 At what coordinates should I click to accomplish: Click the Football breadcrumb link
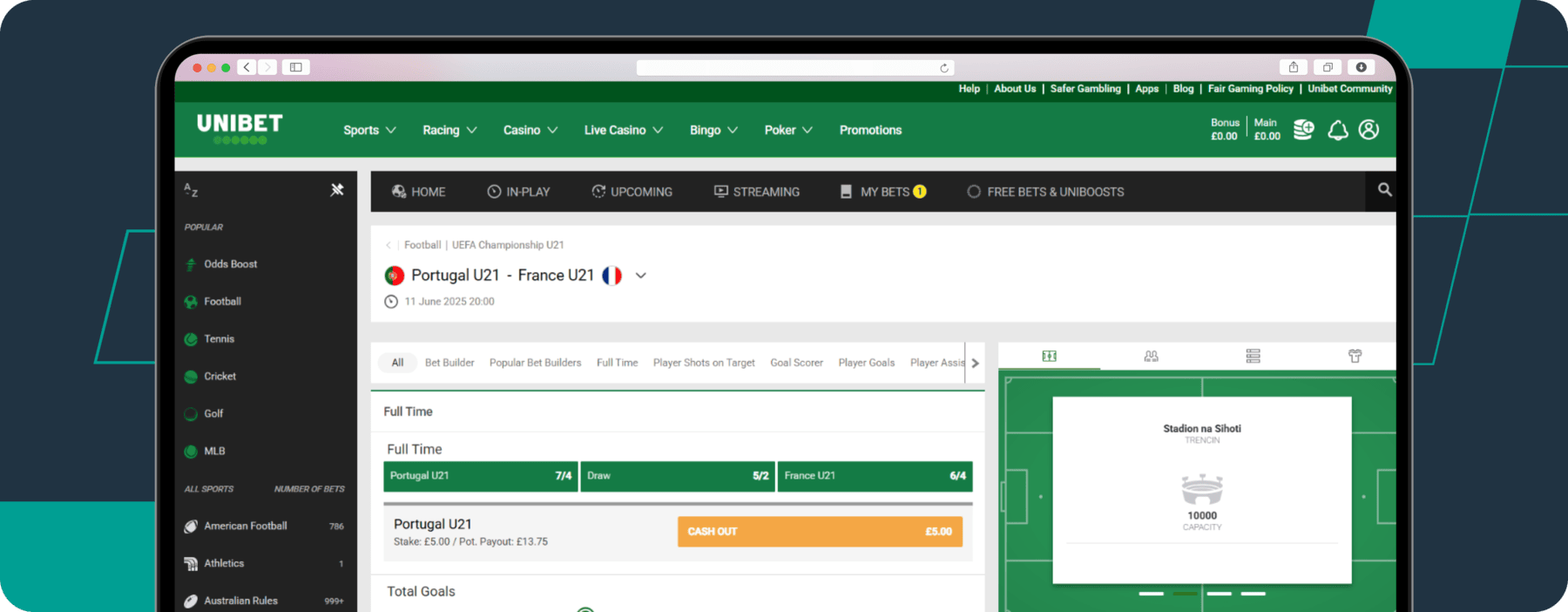point(422,245)
